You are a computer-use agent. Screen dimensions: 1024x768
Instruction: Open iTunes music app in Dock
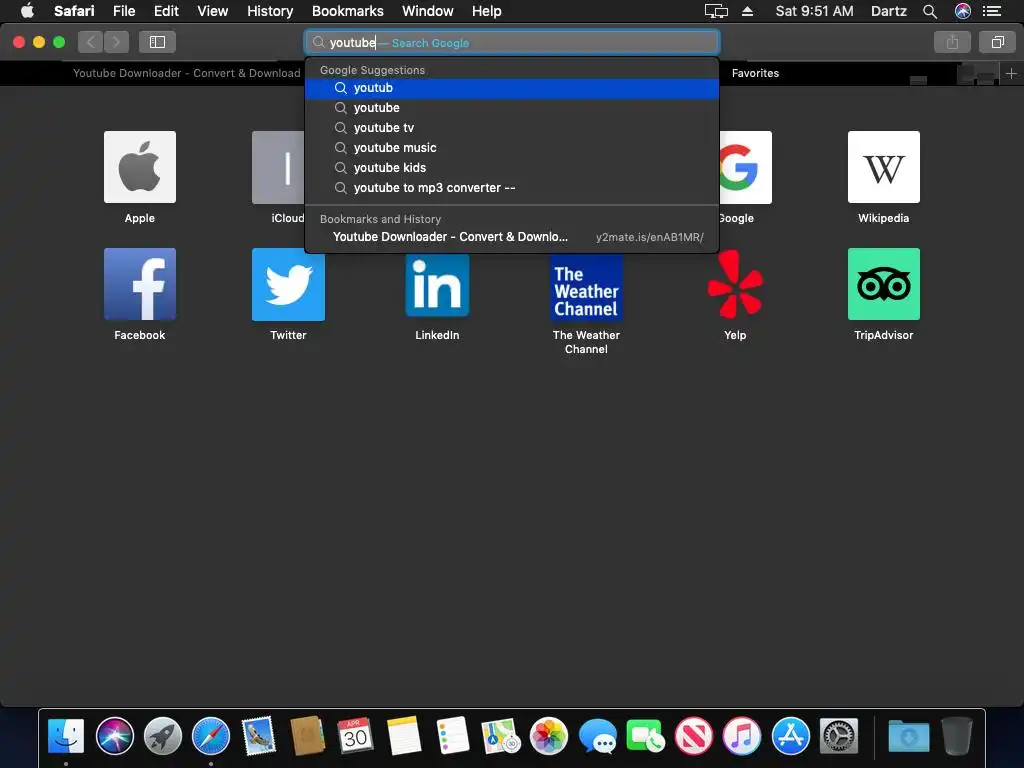[x=742, y=736]
